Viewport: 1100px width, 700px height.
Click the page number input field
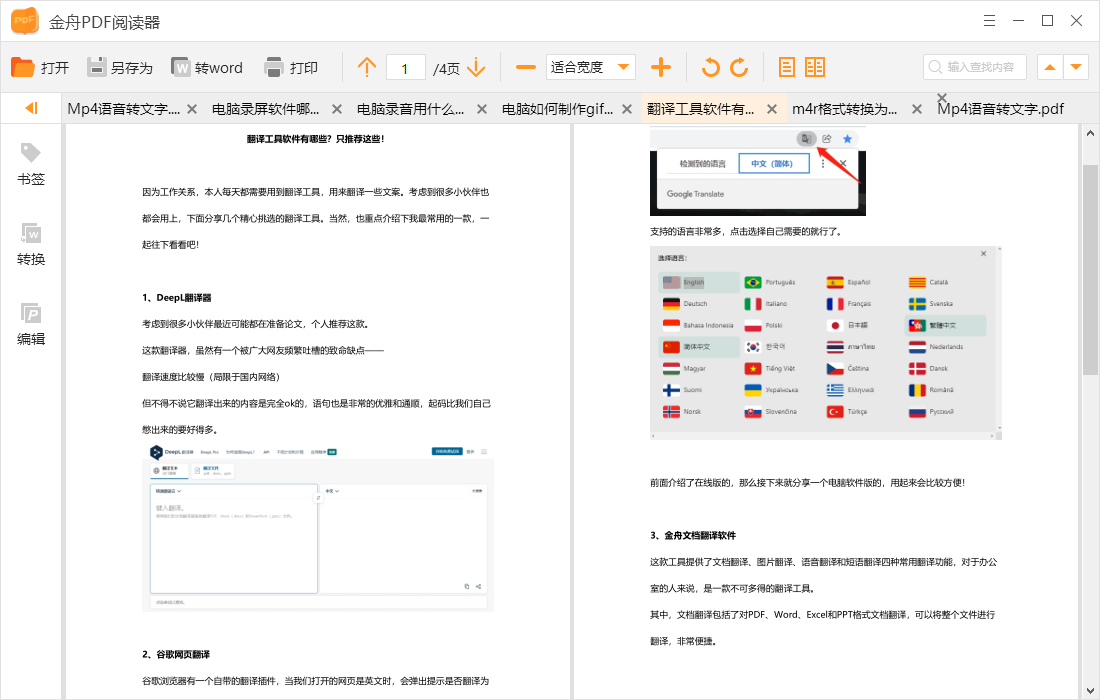(405, 68)
